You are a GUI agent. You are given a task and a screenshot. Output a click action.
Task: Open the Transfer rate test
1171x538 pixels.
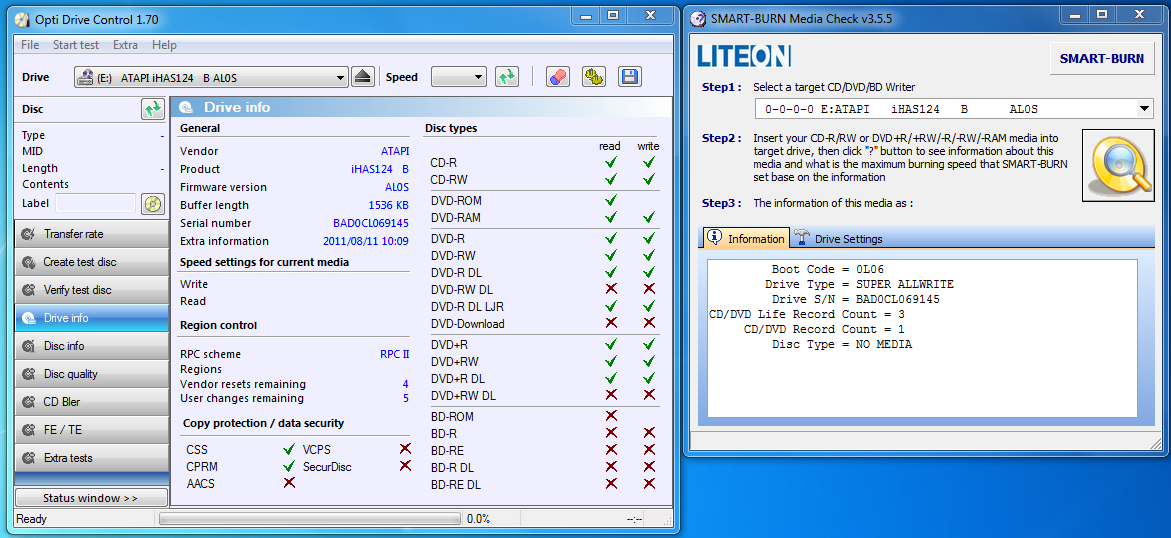pos(92,234)
